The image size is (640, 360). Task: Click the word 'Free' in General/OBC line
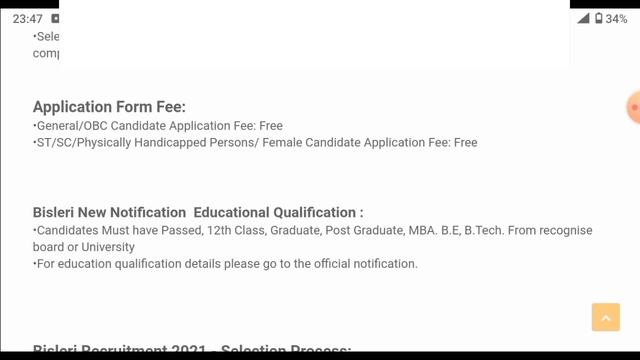tap(271, 126)
